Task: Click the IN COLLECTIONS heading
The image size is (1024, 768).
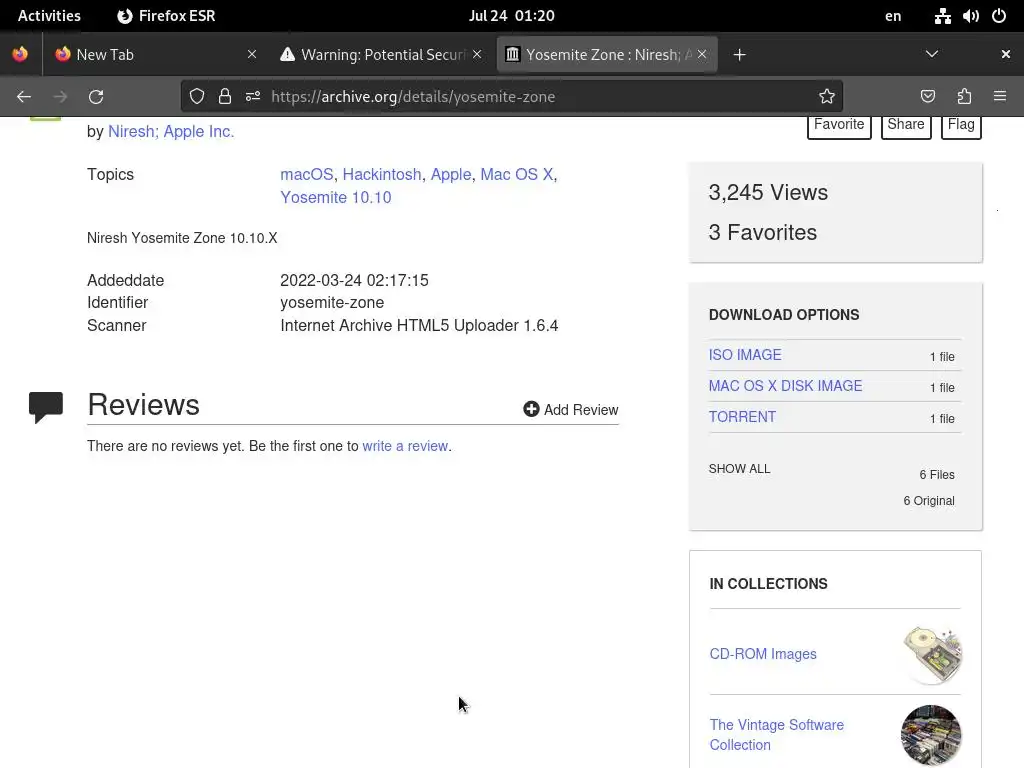Action: pos(768,584)
